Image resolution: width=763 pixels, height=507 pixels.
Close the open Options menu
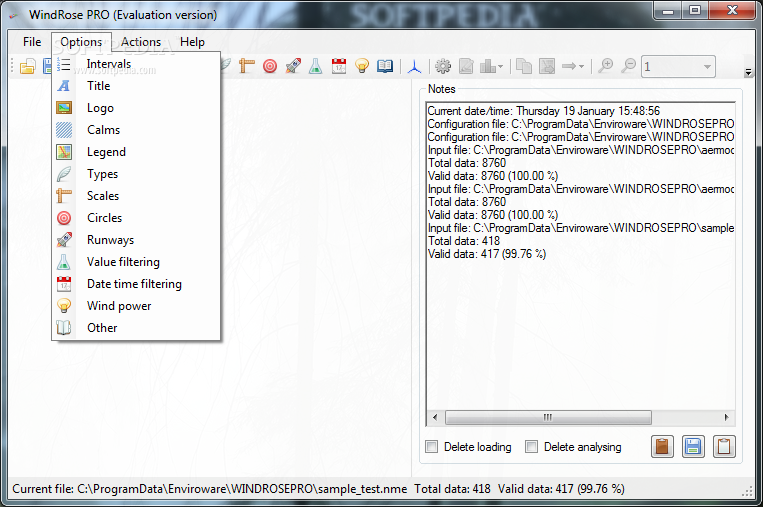coord(81,42)
